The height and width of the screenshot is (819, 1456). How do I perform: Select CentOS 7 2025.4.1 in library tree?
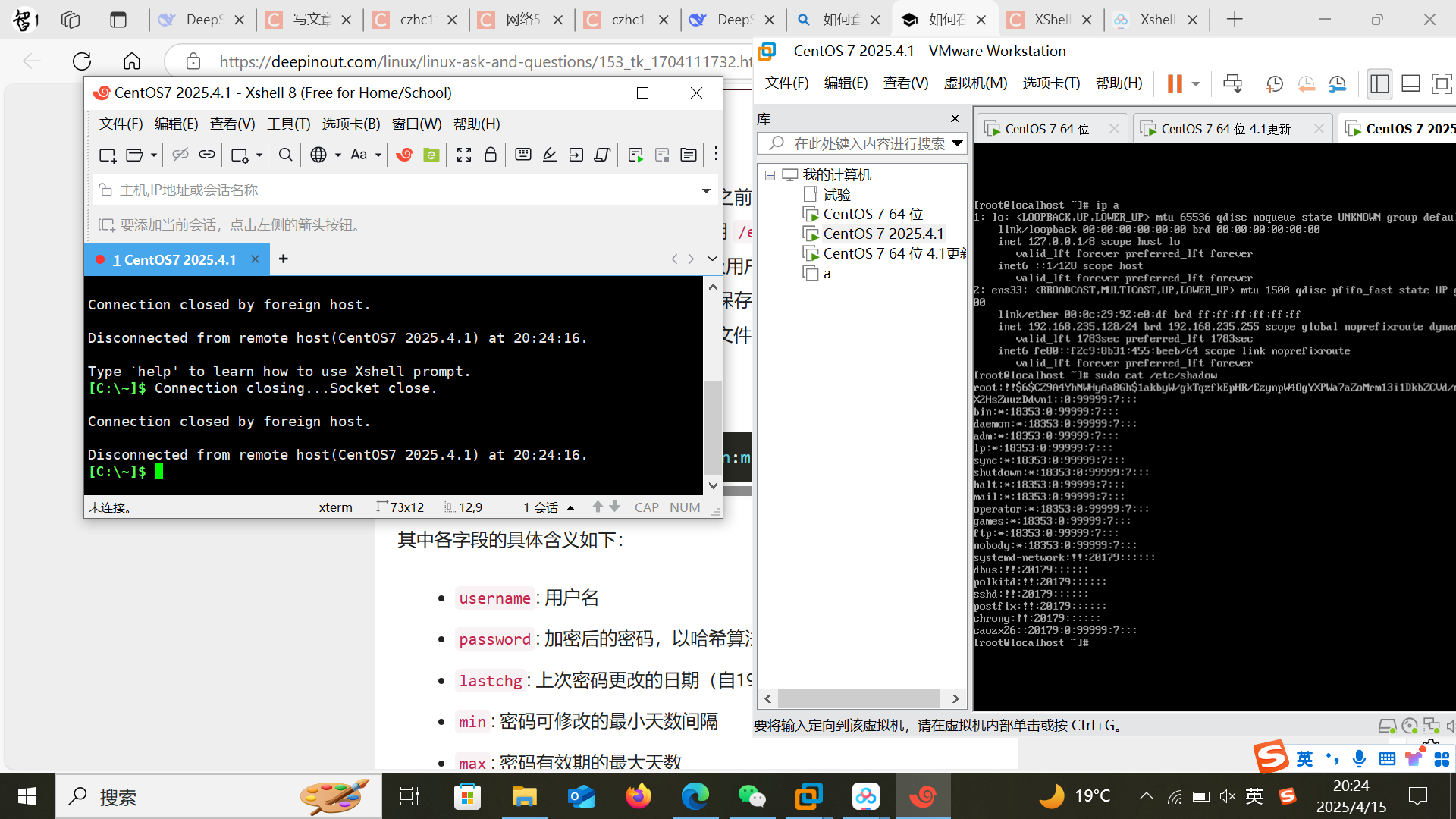pos(883,234)
